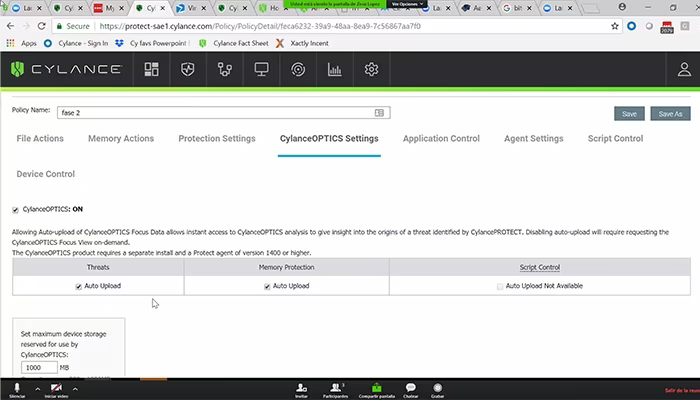Toggle the CylanceOPTICS ON checkbox
The width and height of the screenshot is (700, 400).
[x=15, y=210]
